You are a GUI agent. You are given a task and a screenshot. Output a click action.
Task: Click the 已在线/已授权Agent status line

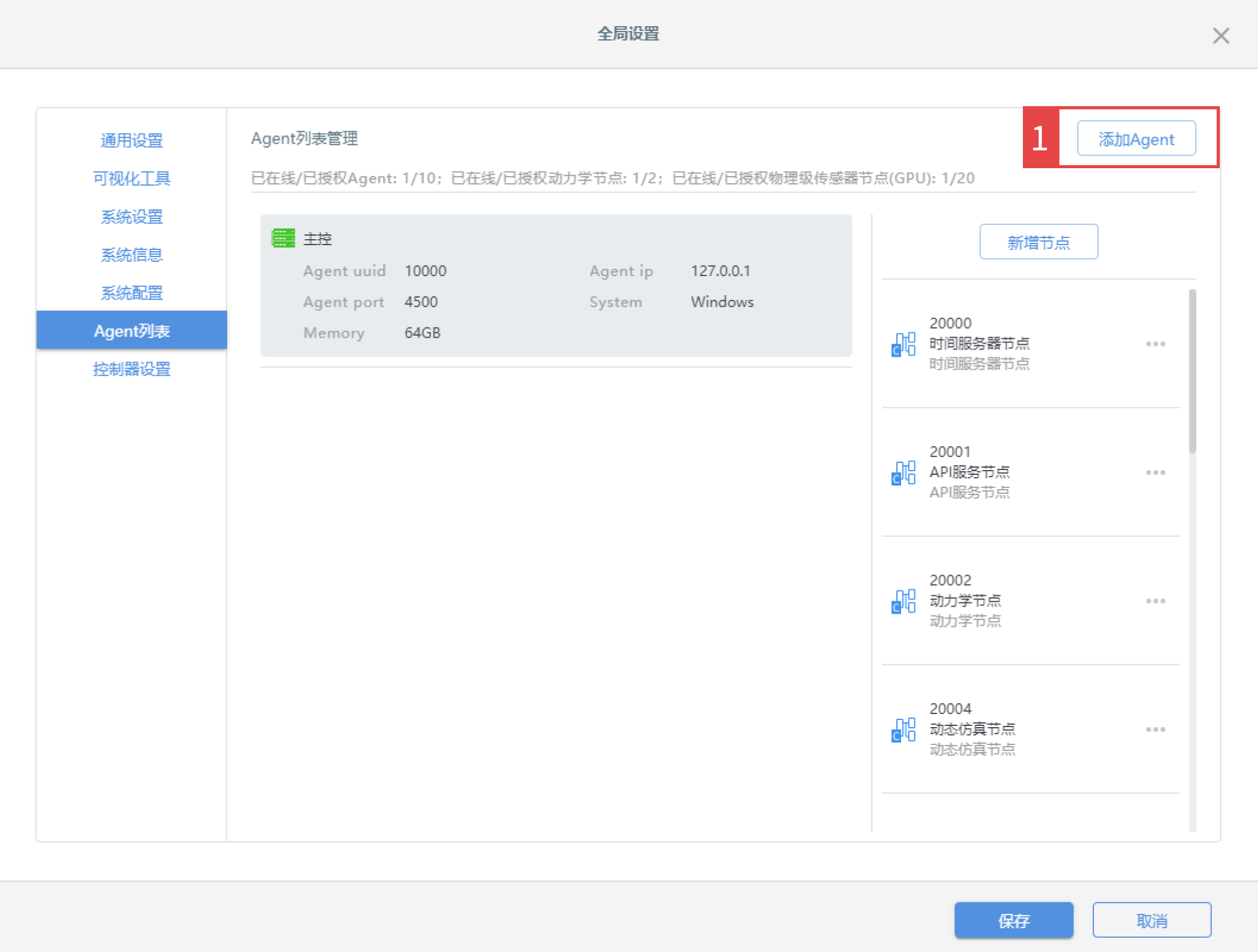[x=613, y=178]
